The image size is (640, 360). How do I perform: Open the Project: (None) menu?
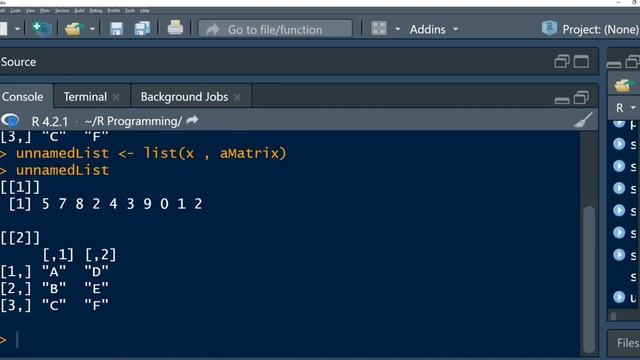[x=600, y=29]
